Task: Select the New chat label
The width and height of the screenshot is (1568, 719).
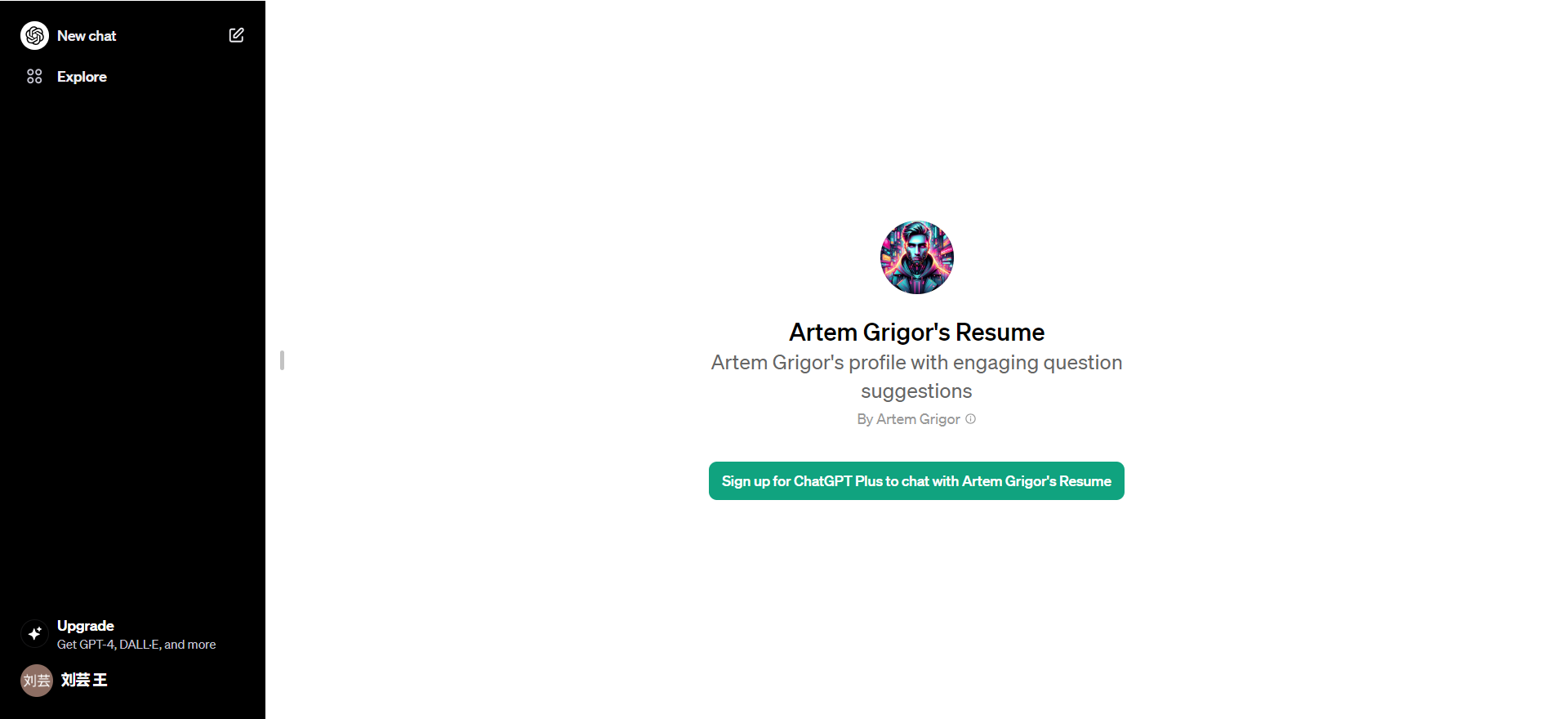Action: (x=87, y=36)
